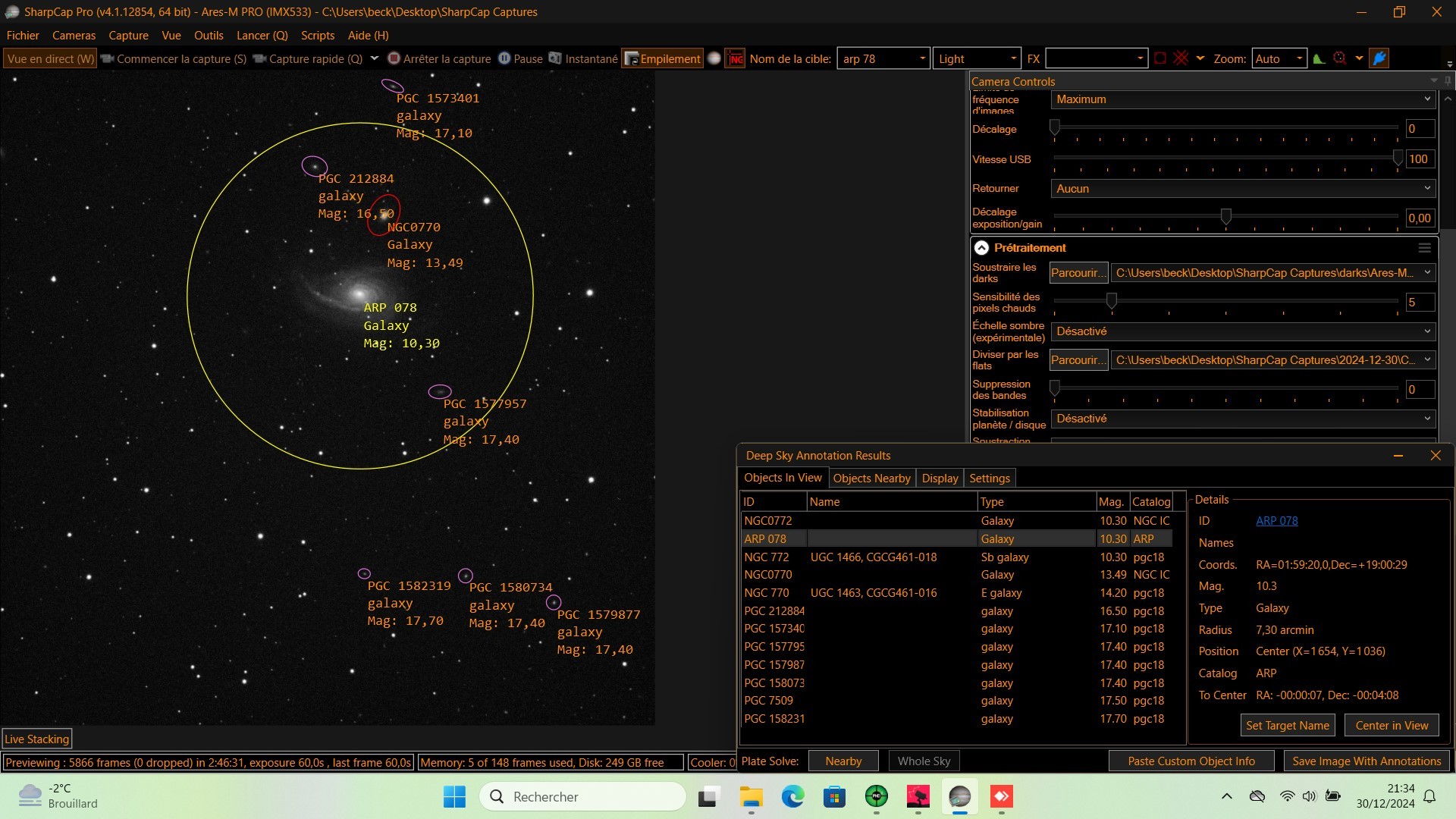Click the Décalage exposition/gain slider
Viewport: 1456px width, 819px height.
point(1225,218)
